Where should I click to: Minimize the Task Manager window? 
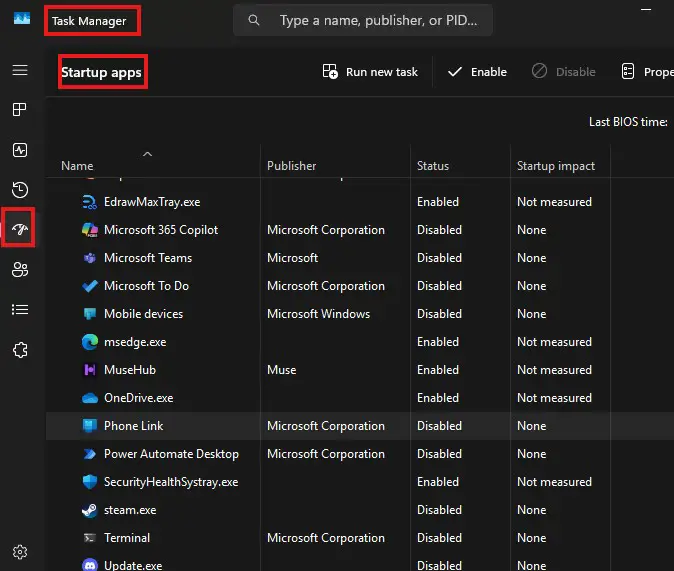[646, 9]
